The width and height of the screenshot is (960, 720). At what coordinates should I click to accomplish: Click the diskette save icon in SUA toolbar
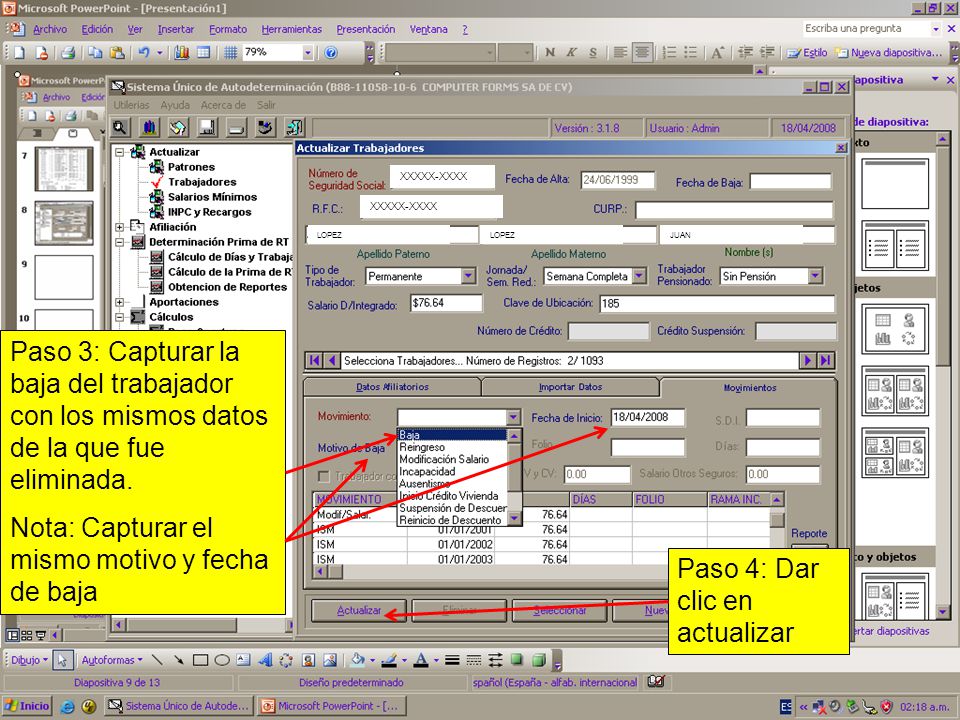tap(208, 127)
